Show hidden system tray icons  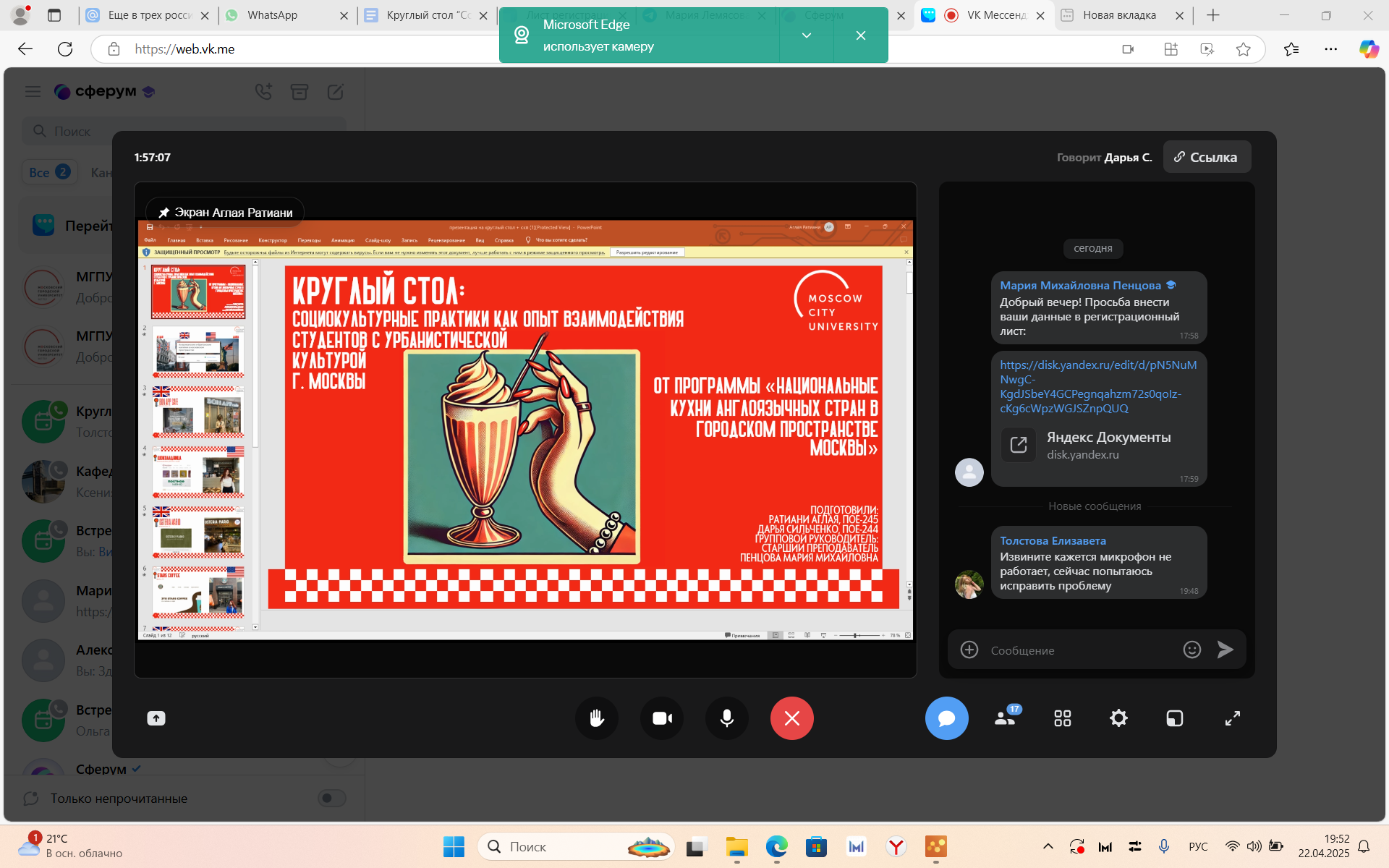[x=1048, y=846]
